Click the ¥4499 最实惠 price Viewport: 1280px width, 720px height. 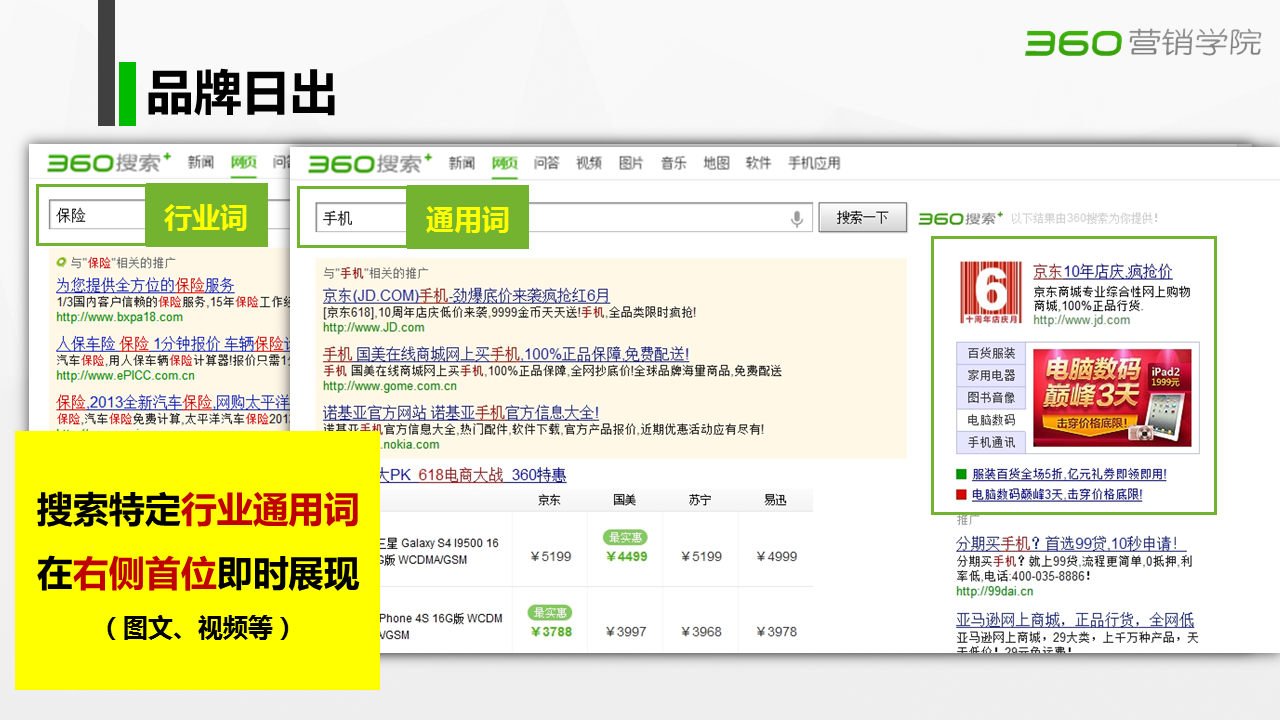coord(626,556)
